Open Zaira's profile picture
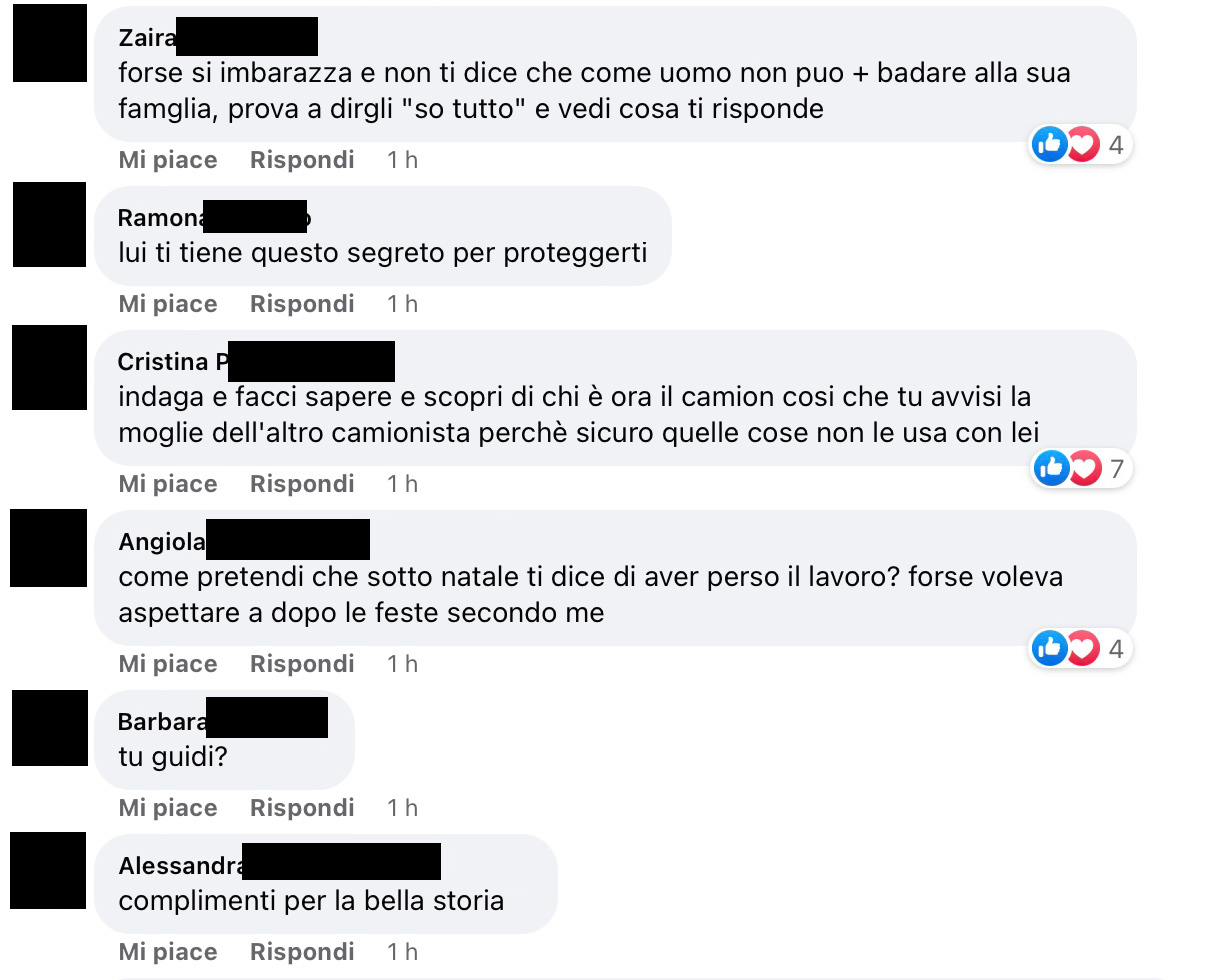The width and height of the screenshot is (1210, 980). pyautogui.click(x=49, y=43)
